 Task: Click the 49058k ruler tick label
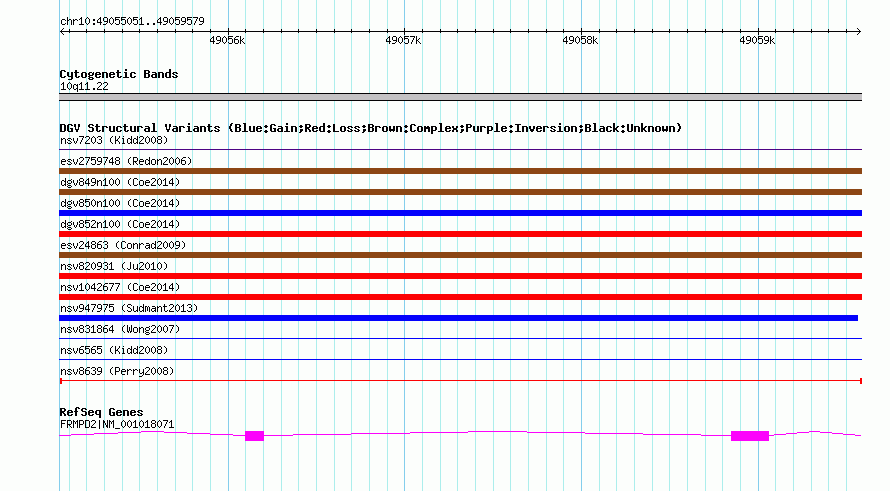point(580,41)
